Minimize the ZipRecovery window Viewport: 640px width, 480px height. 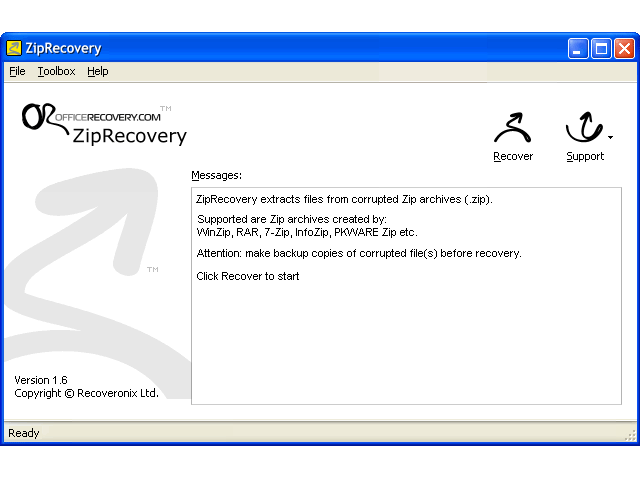pyautogui.click(x=578, y=49)
